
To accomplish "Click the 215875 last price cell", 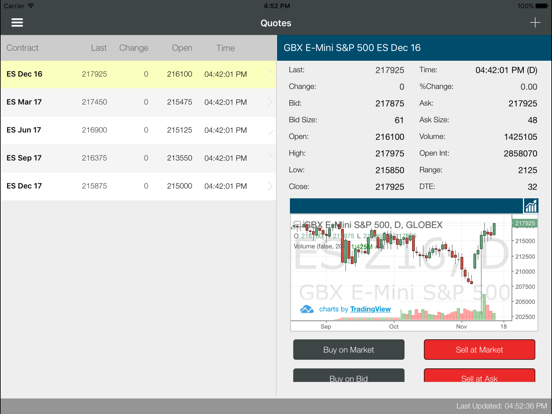I will [94, 186].
